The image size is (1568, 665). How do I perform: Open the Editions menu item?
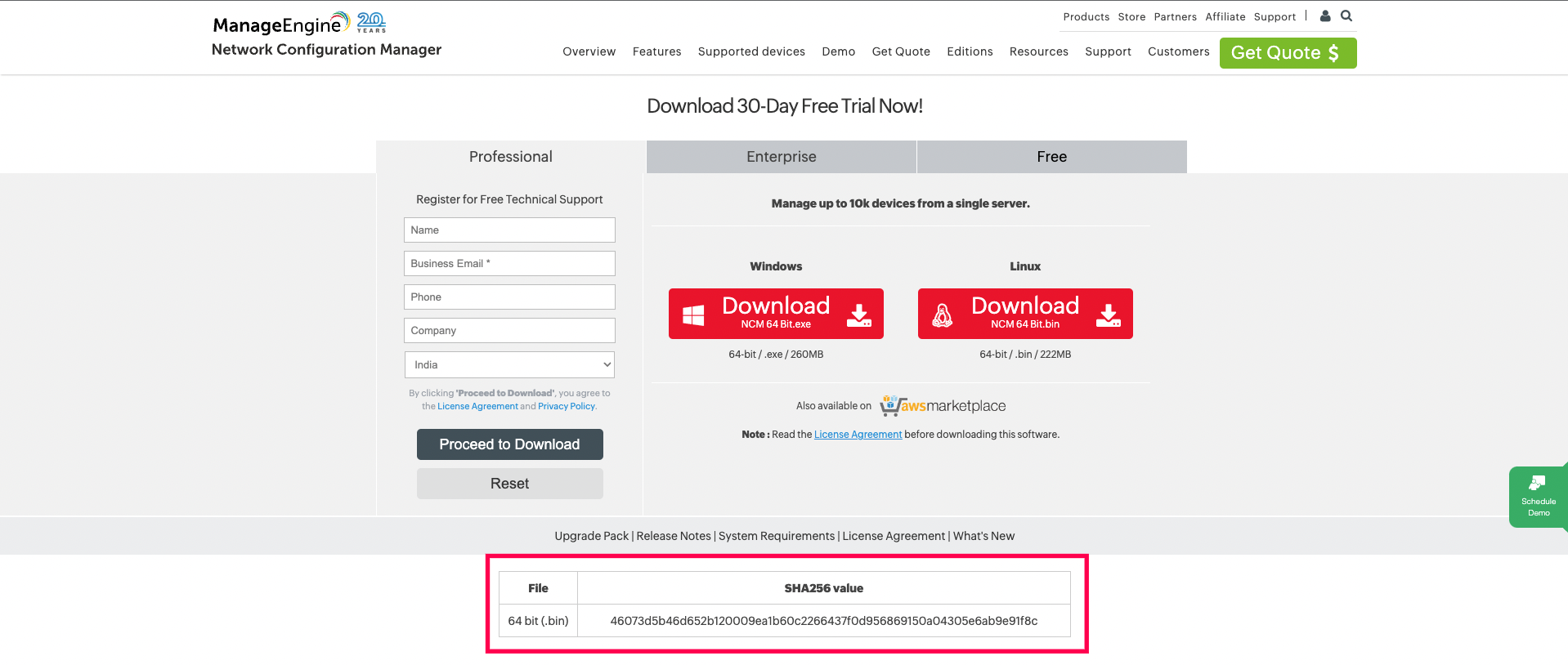[970, 51]
